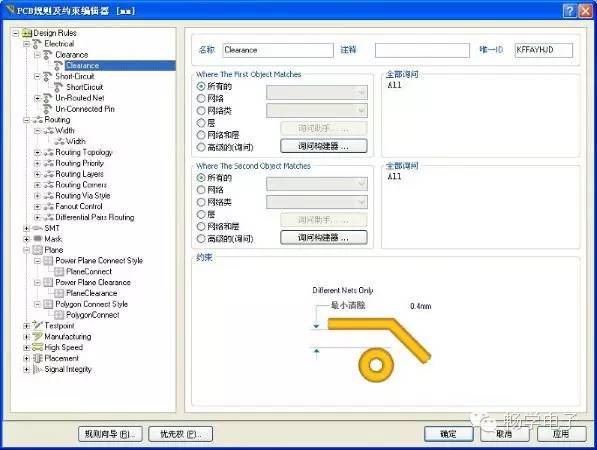The height and width of the screenshot is (450, 597).
Task: Select 网络 radio in First Object Matches
Action: coord(201,99)
